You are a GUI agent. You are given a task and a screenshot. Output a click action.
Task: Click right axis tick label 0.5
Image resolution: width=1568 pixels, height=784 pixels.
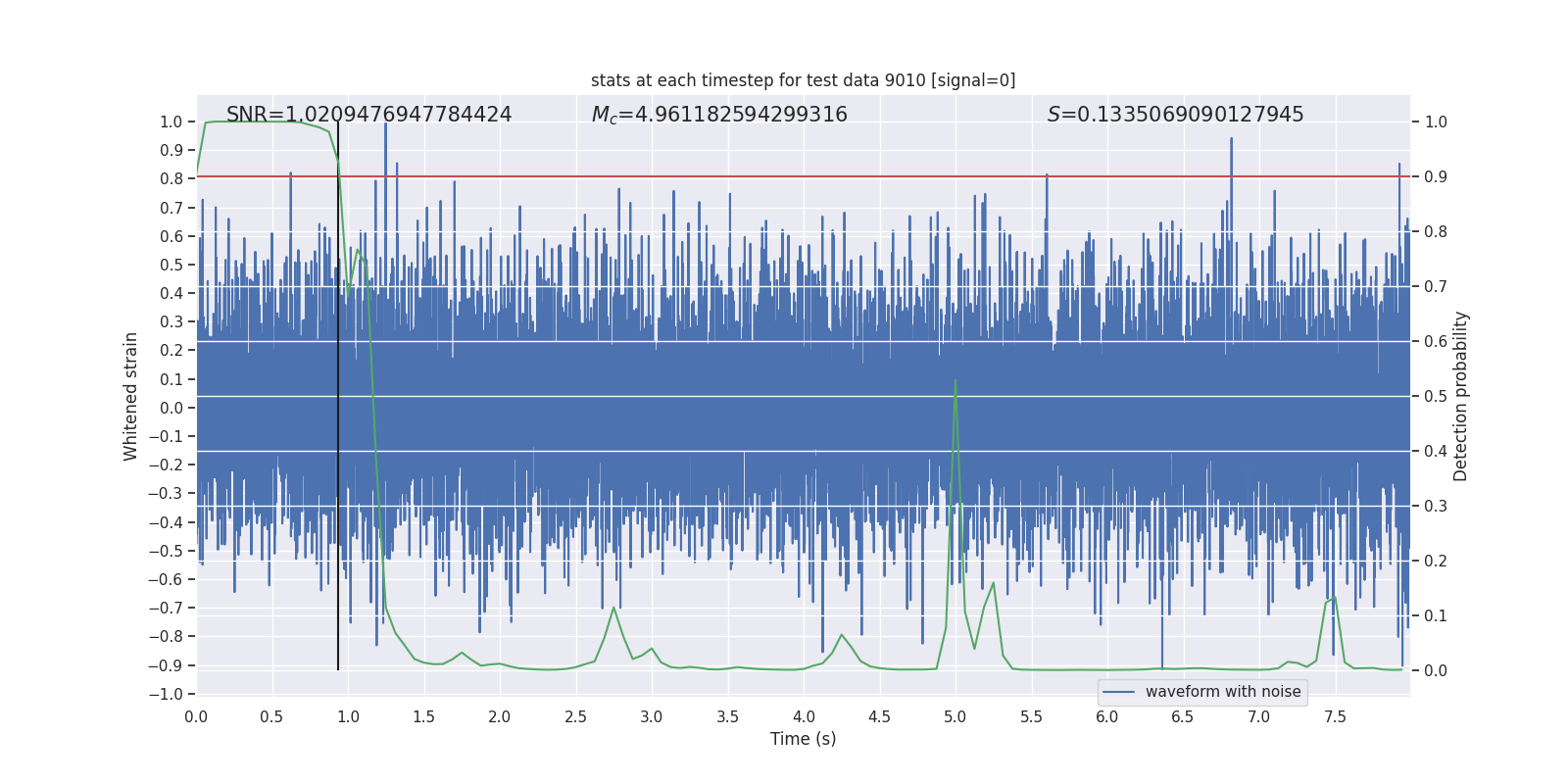click(1436, 397)
